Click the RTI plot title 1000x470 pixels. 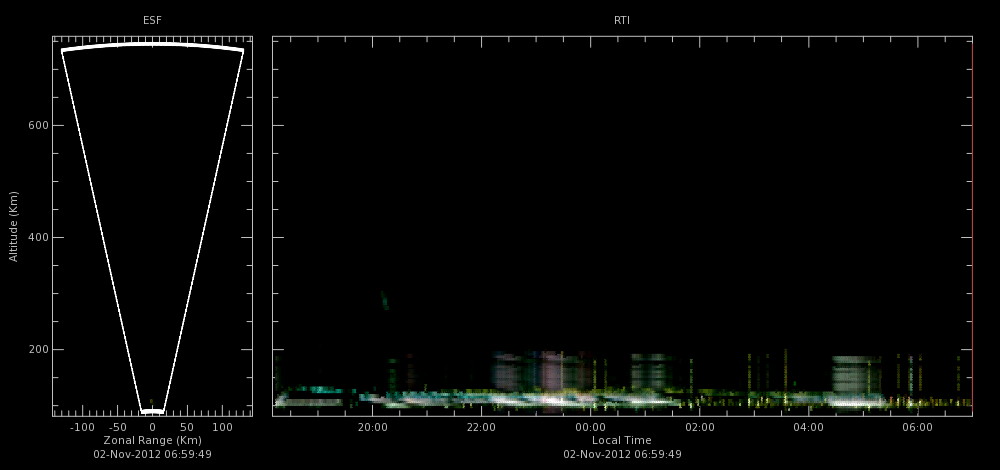click(x=622, y=20)
